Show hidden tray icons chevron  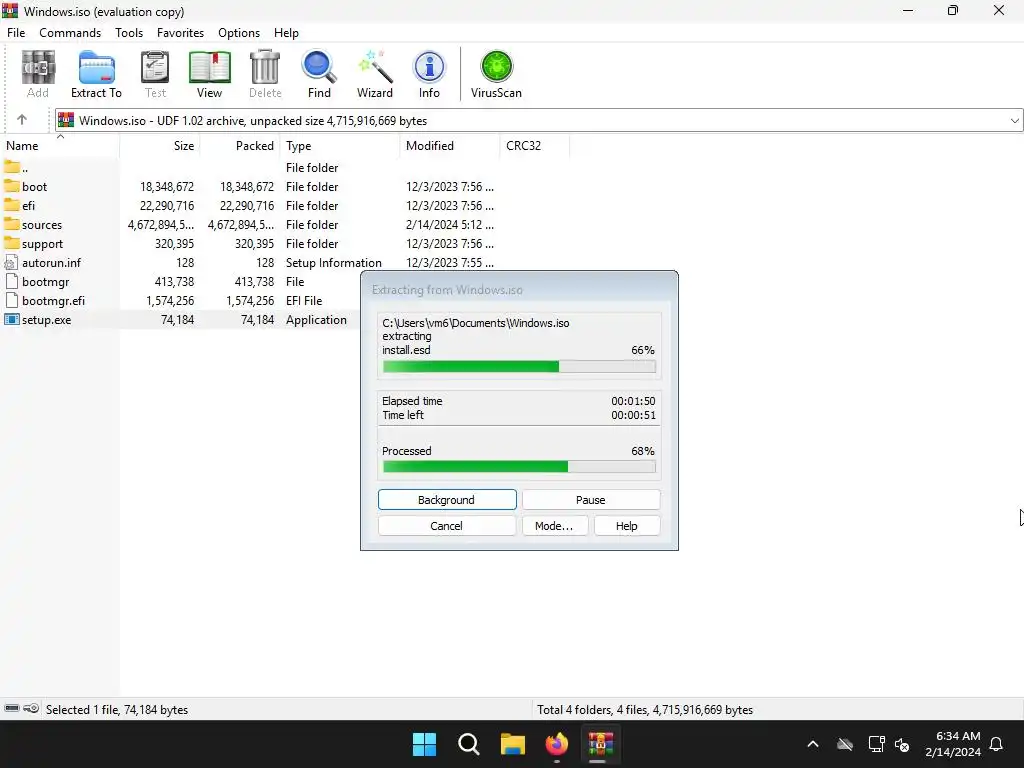pos(813,744)
